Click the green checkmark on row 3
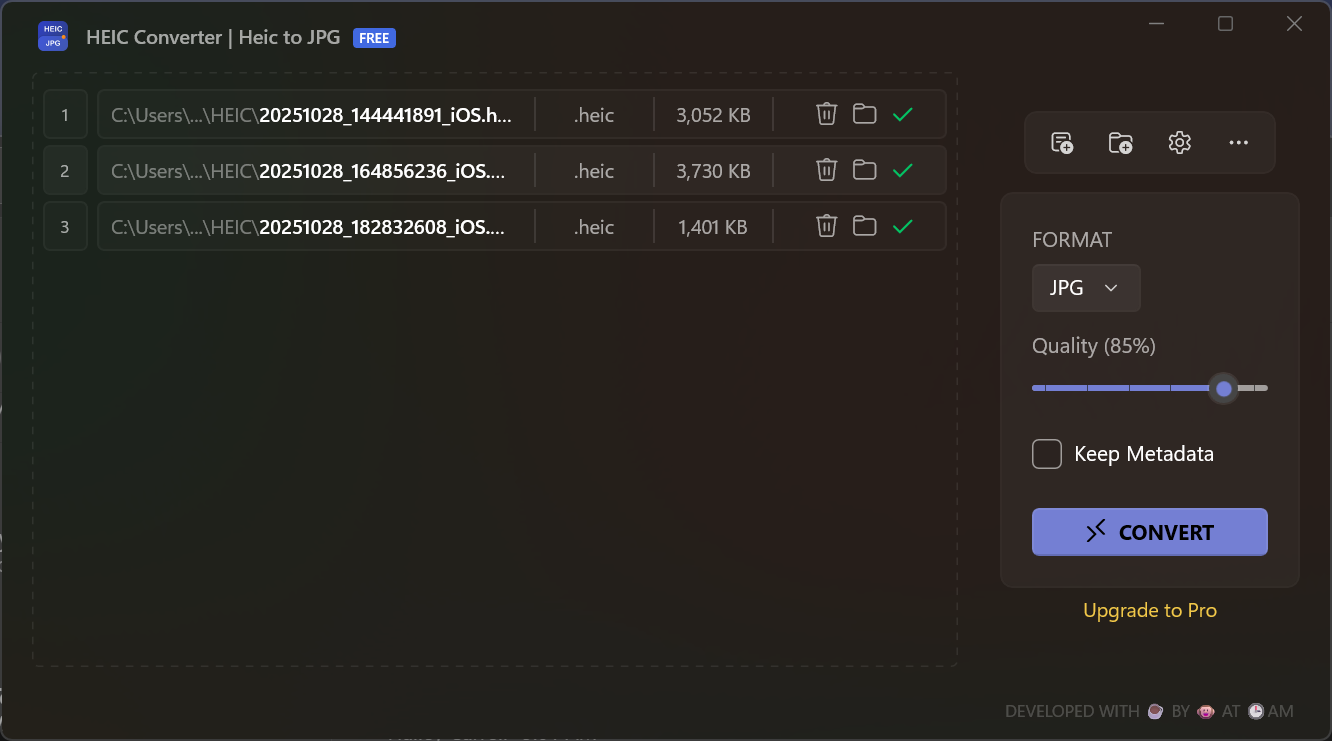This screenshot has width=1332, height=741. point(903,227)
